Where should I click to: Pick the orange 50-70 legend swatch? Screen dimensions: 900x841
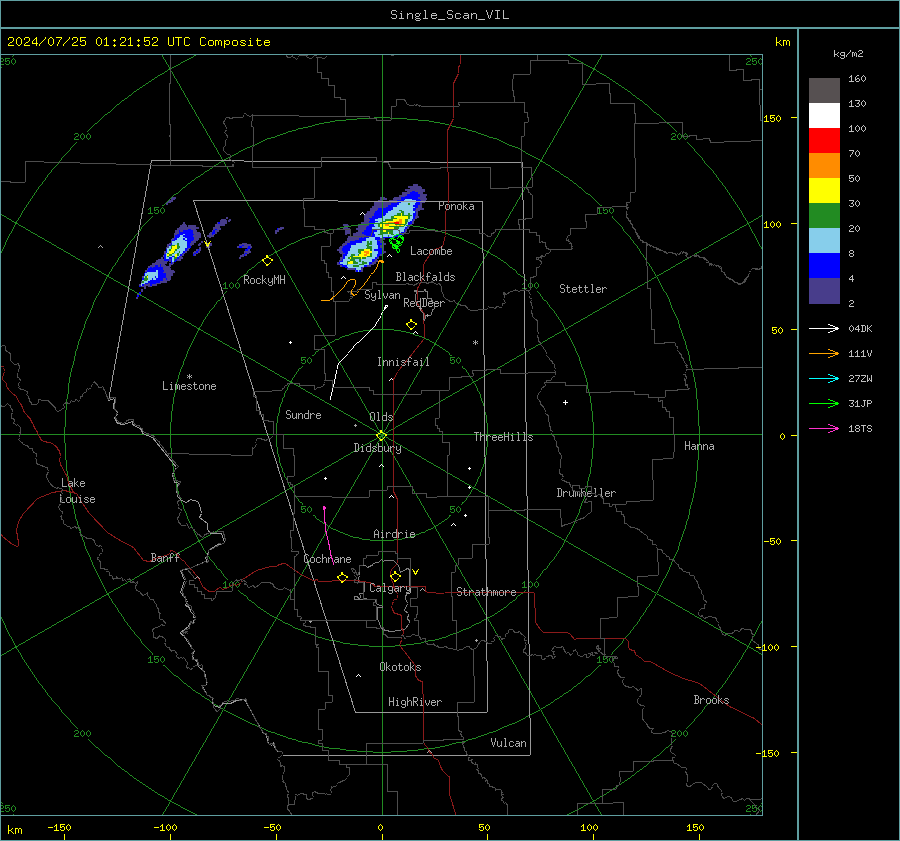(x=824, y=165)
